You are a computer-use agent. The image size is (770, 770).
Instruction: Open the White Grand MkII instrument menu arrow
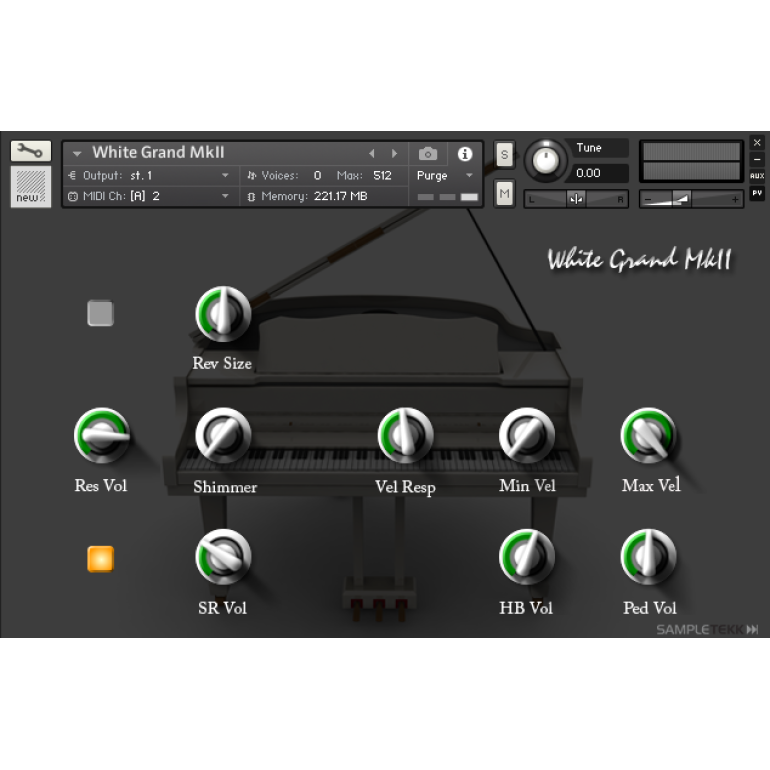[x=77, y=154]
